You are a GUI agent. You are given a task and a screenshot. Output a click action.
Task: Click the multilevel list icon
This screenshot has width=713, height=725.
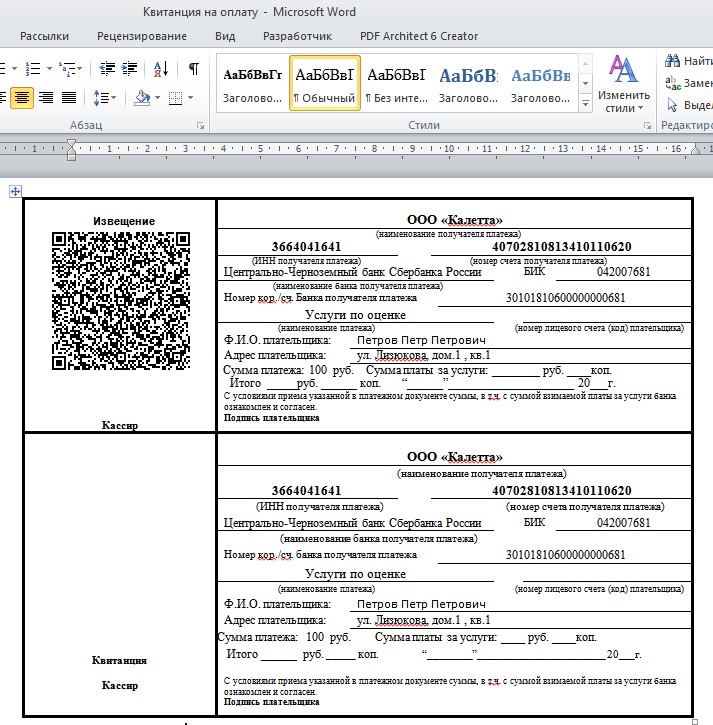coord(68,68)
